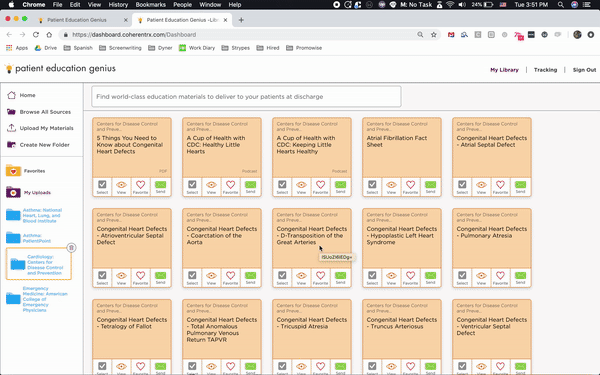
Task: View the 'Keeping Little Hearts Healthy' card
Action: point(301,187)
